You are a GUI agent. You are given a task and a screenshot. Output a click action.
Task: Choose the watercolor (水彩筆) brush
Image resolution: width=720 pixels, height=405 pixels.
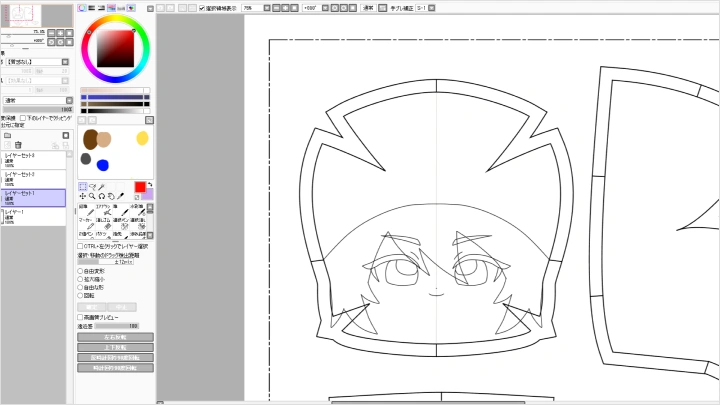click(138, 210)
